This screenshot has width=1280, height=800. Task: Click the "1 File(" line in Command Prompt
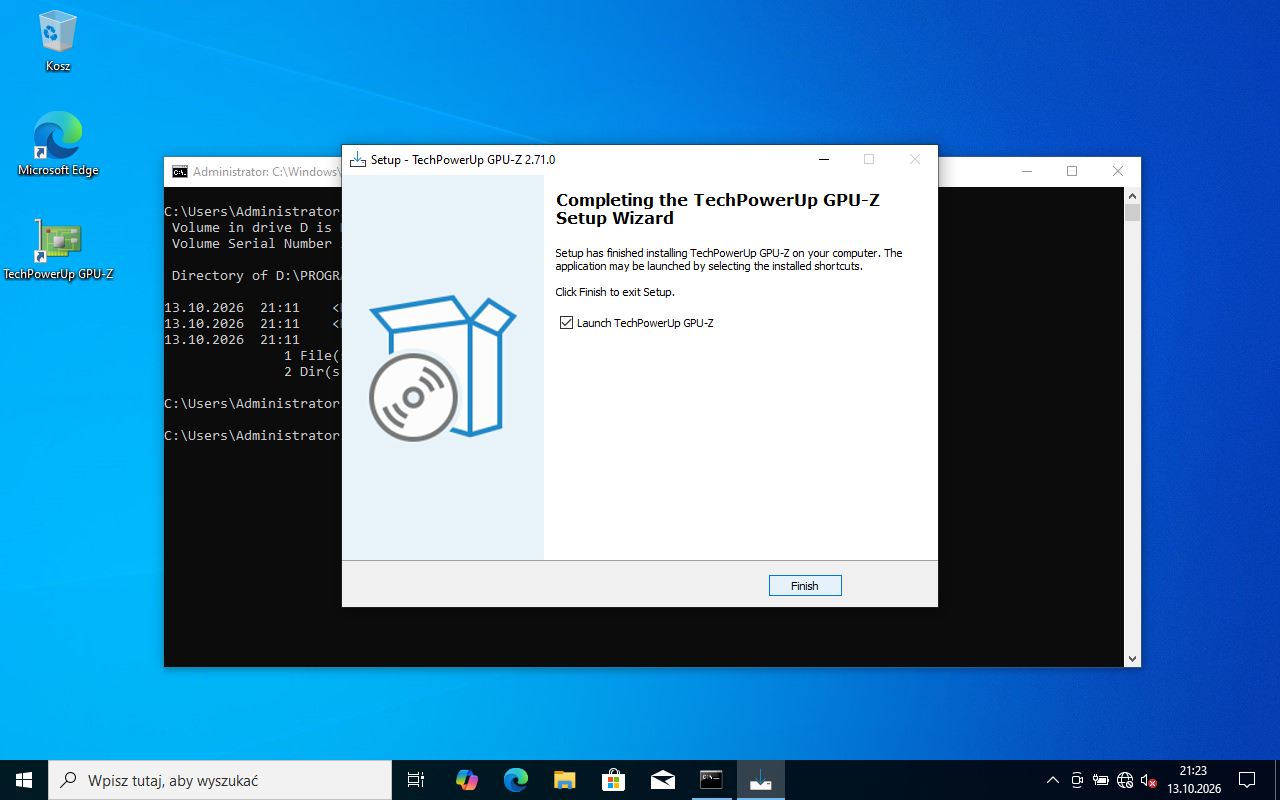(x=312, y=355)
